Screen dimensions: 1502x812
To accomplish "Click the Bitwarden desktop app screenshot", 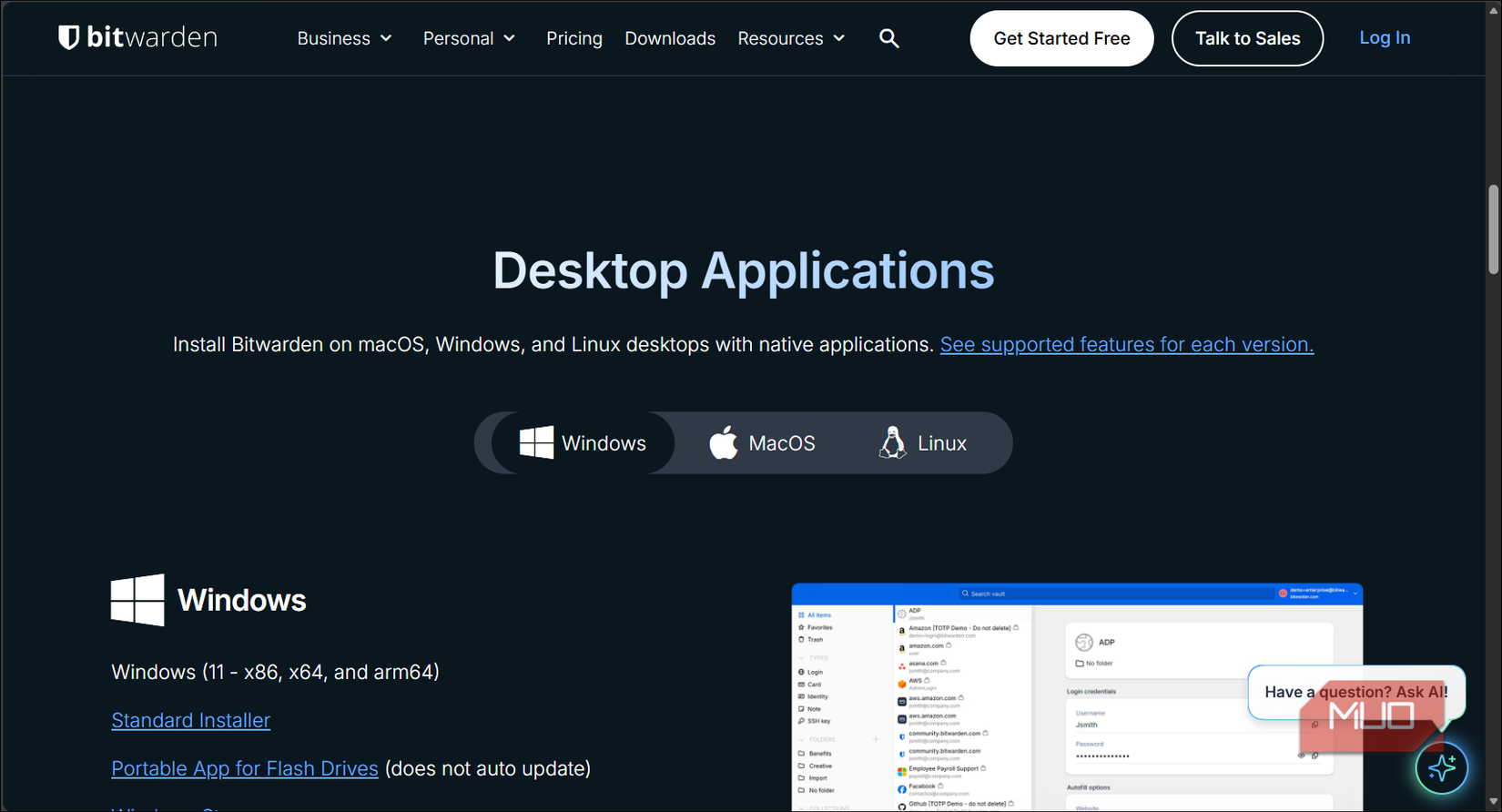I will [x=1077, y=697].
